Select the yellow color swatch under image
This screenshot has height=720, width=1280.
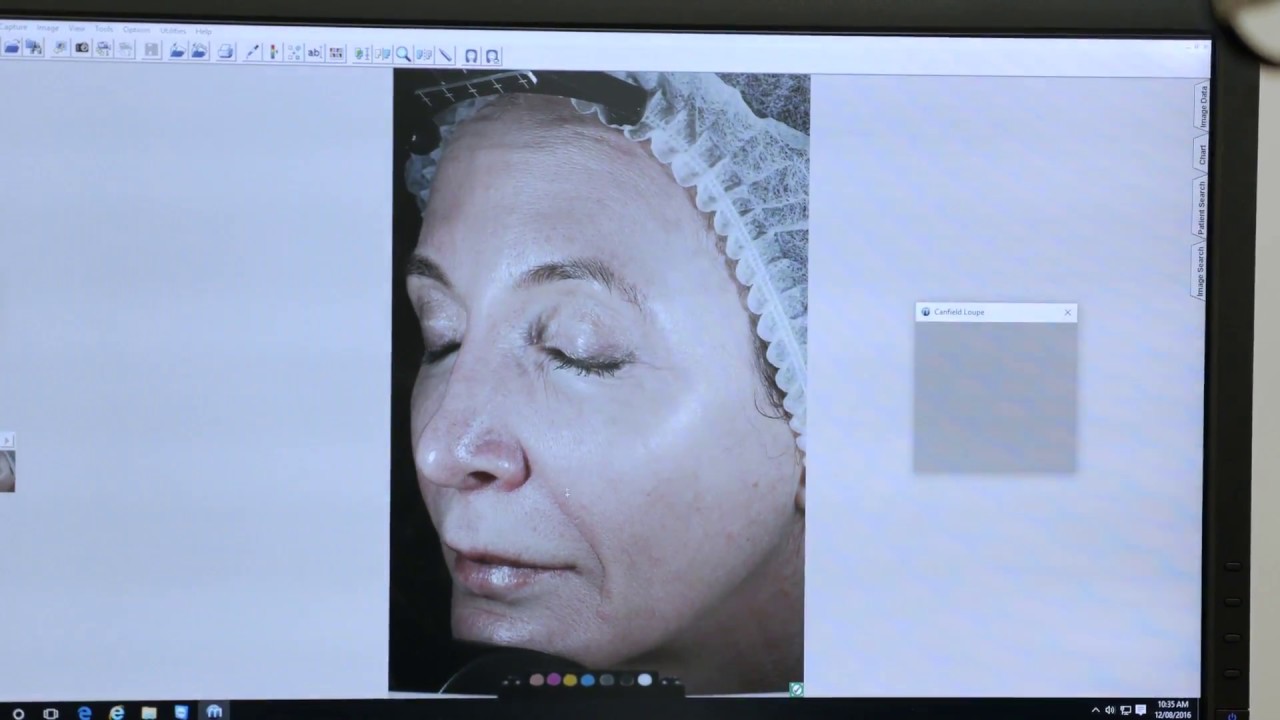[x=570, y=680]
